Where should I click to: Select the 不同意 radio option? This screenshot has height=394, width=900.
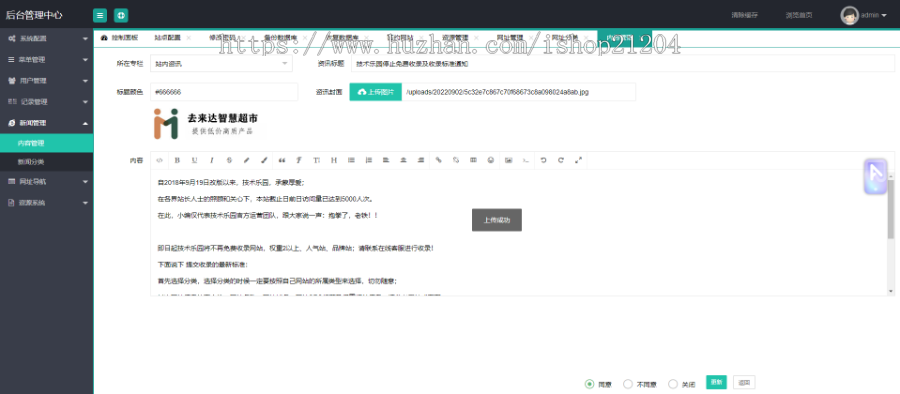tap(628, 384)
